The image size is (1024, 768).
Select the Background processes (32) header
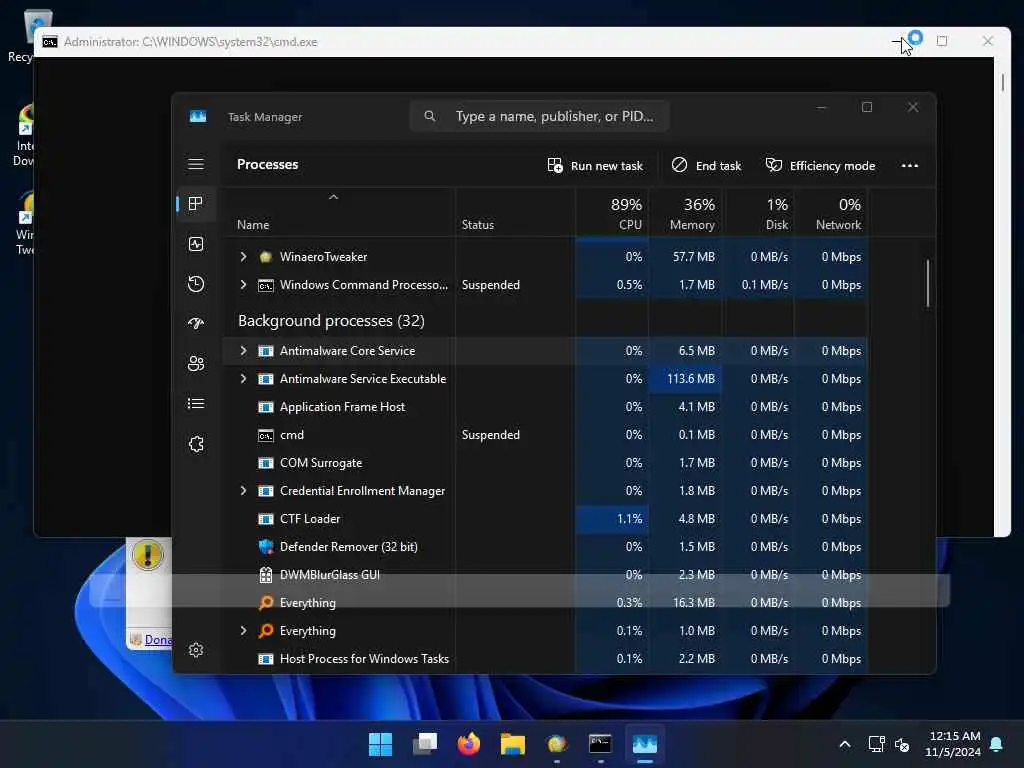(x=331, y=321)
